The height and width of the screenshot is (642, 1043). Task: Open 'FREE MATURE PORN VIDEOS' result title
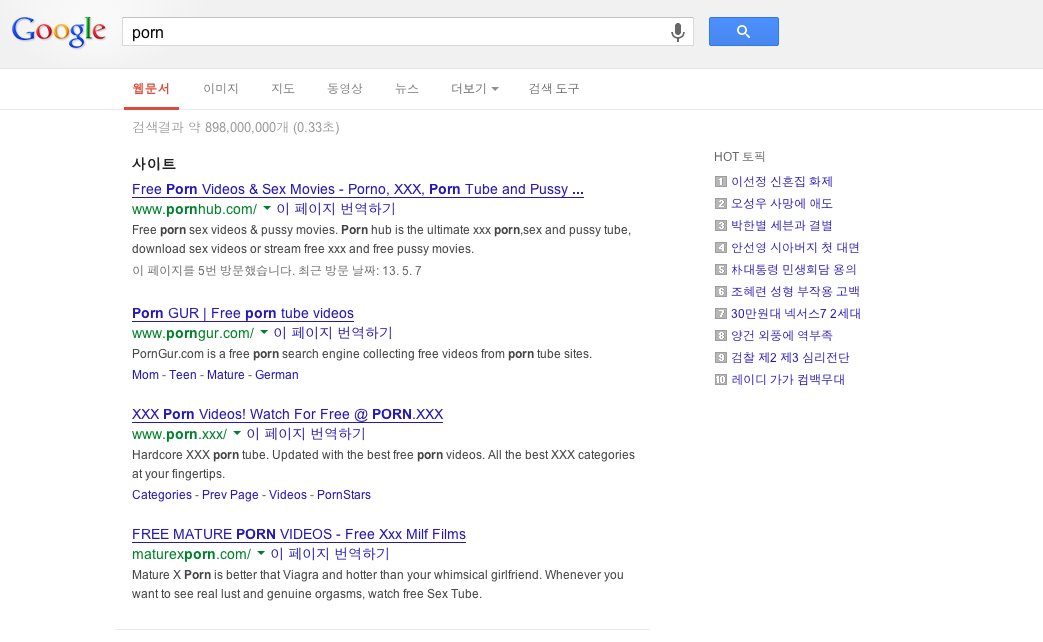(299, 534)
